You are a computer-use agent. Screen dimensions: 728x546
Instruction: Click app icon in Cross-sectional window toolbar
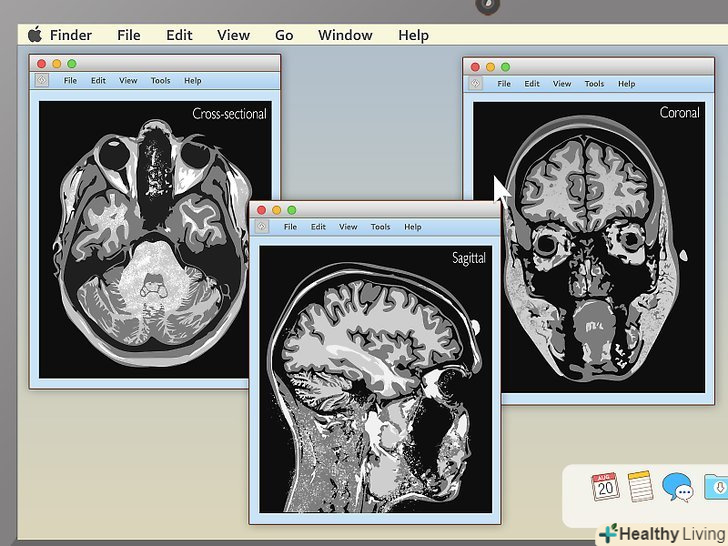[42, 80]
